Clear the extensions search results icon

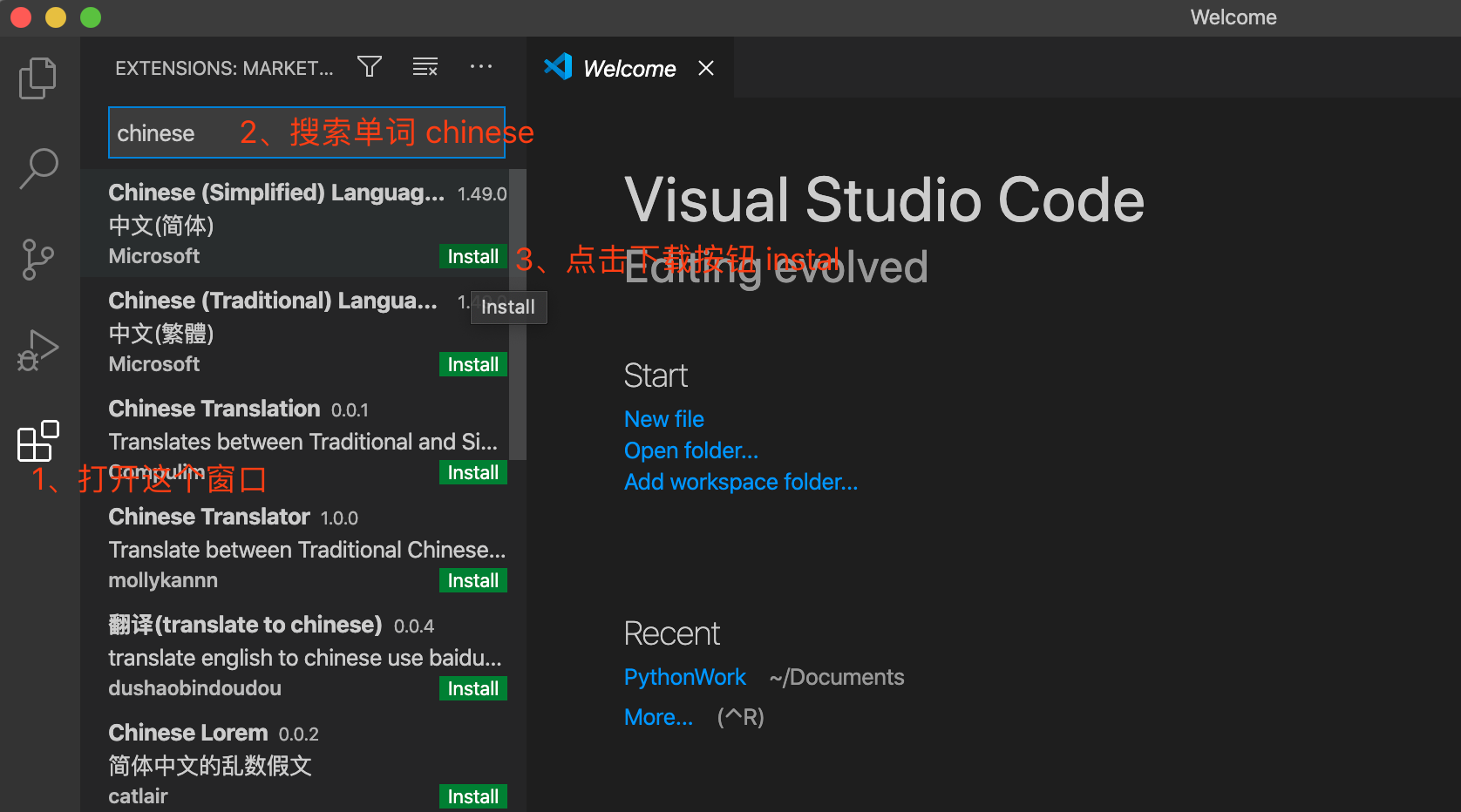(x=425, y=66)
